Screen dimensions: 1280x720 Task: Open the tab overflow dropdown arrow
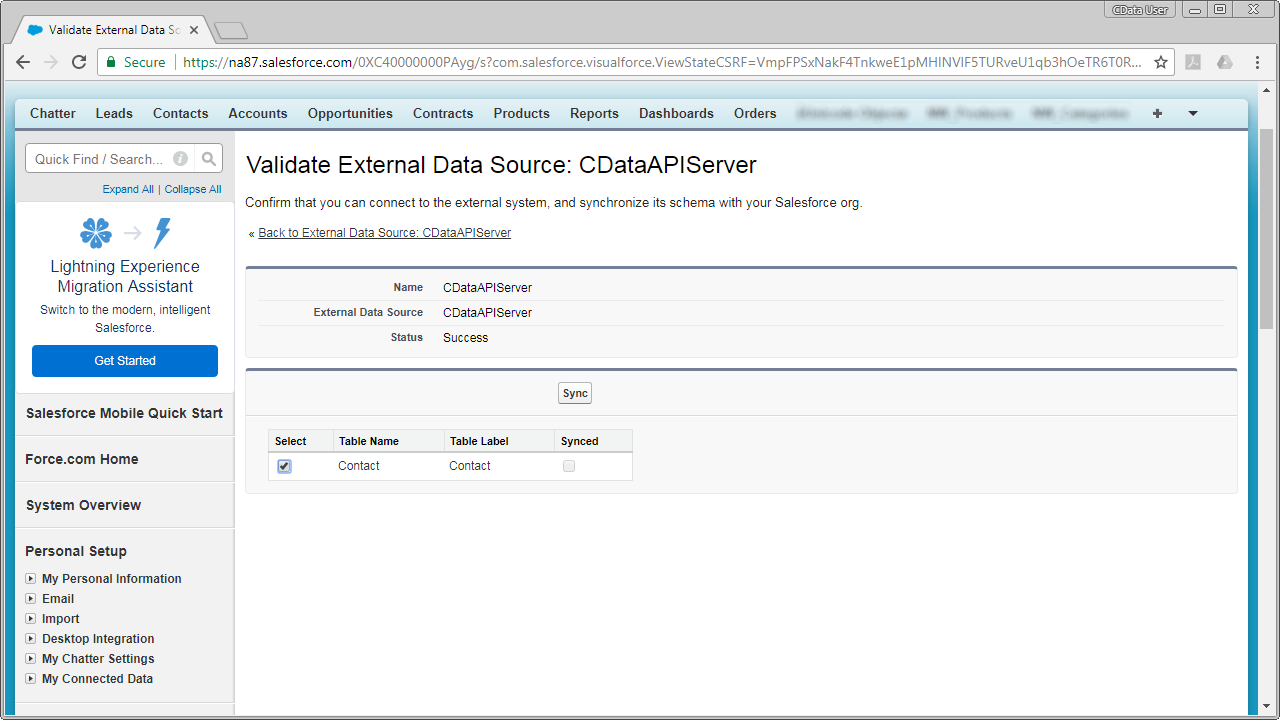pyautogui.click(x=1192, y=113)
